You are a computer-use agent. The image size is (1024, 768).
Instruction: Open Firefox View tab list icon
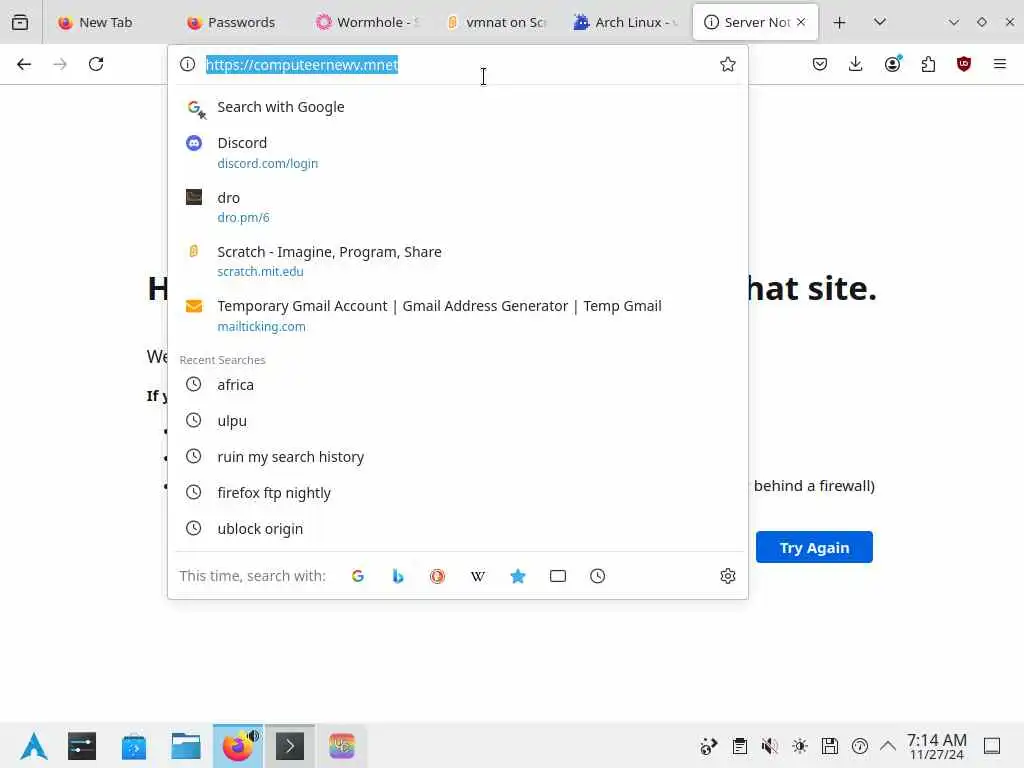[x=20, y=22]
